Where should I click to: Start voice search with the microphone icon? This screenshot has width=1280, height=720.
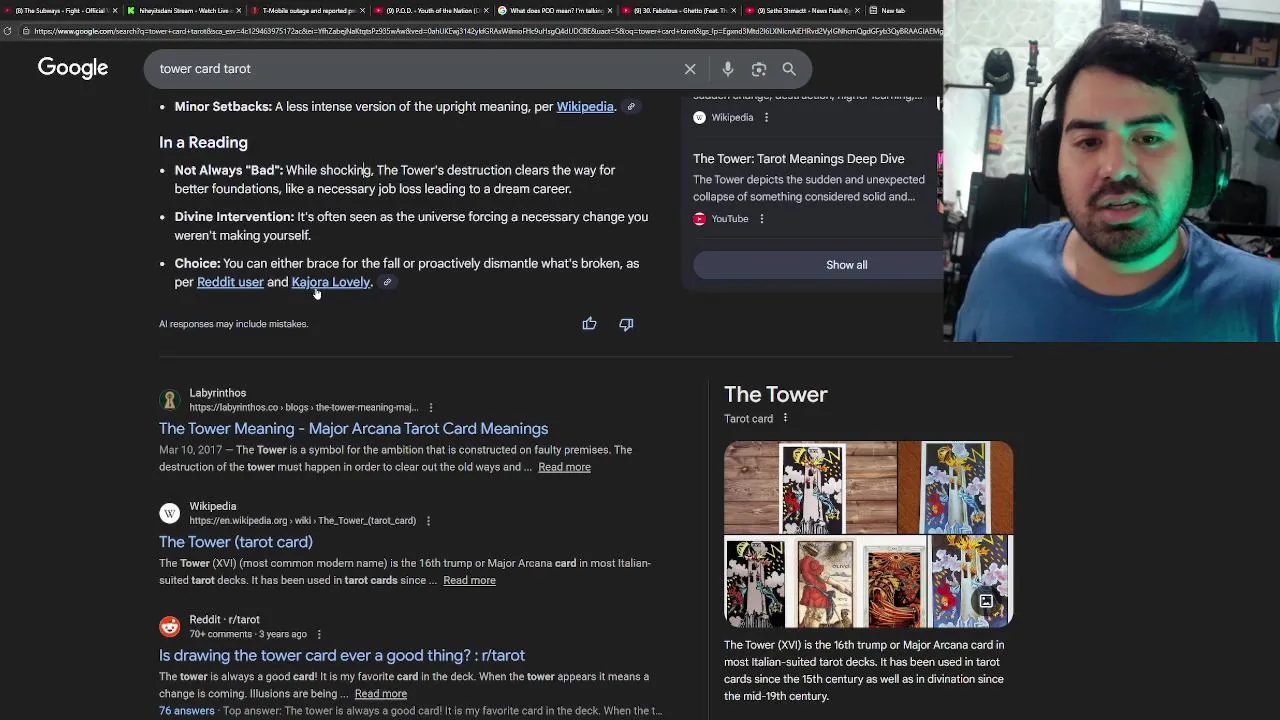(x=728, y=69)
